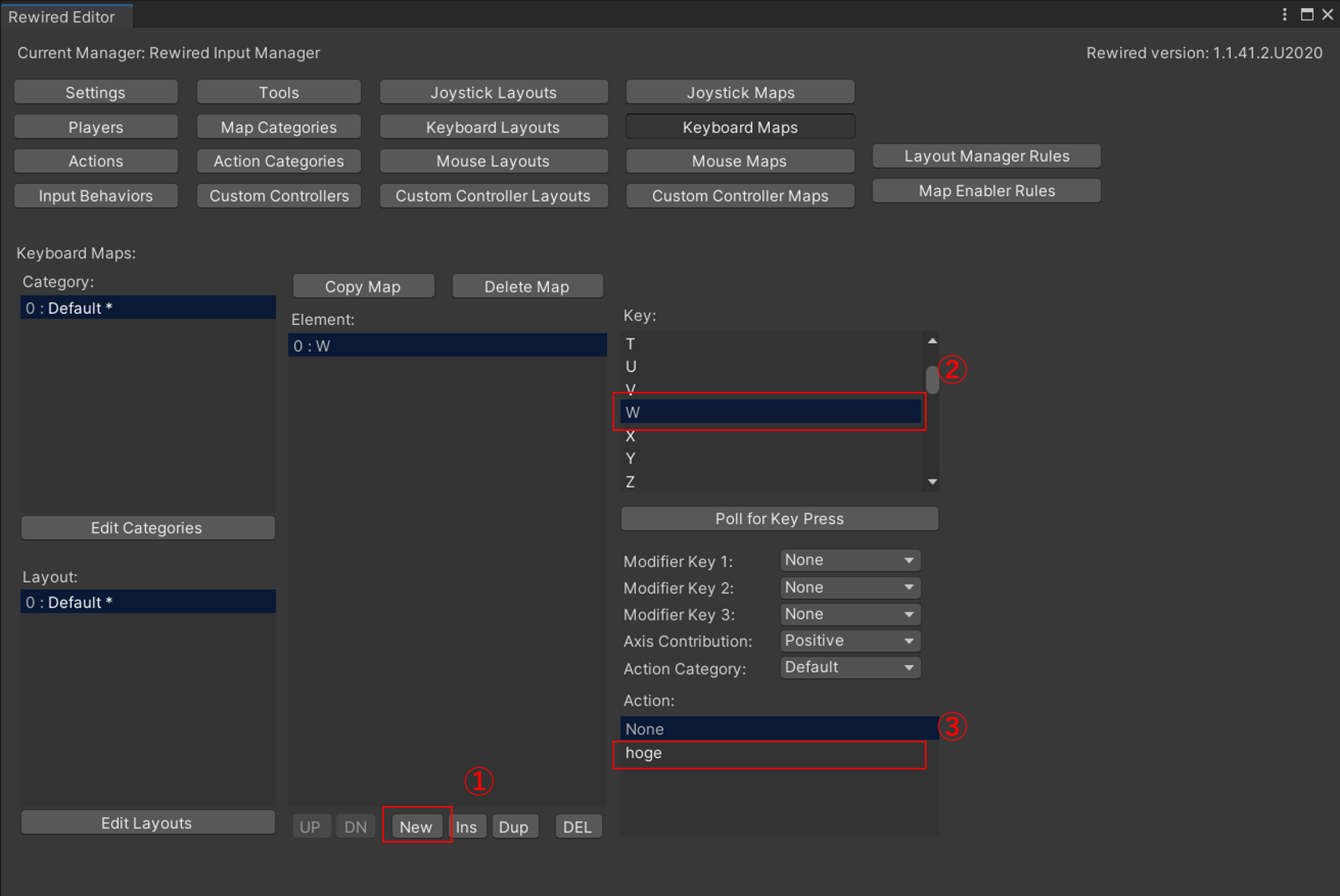Start Poll for Key Press
1340x896 pixels.
tap(779, 518)
